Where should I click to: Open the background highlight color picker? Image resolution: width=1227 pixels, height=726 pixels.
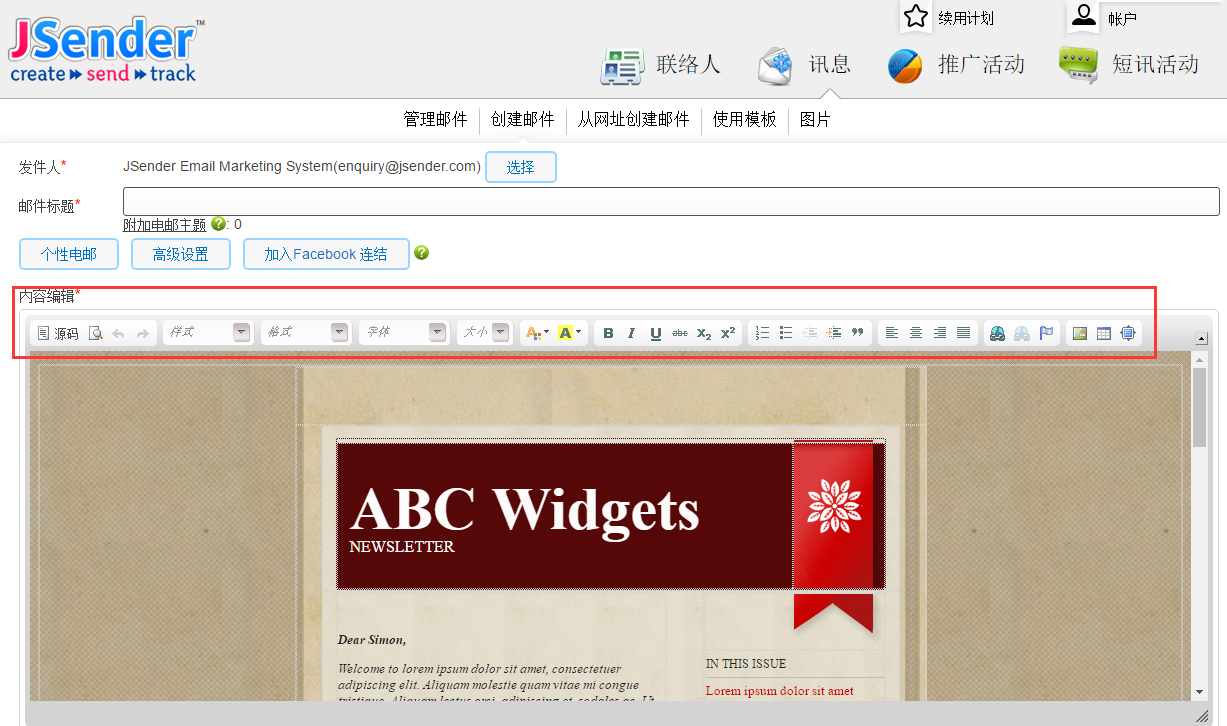pos(569,333)
